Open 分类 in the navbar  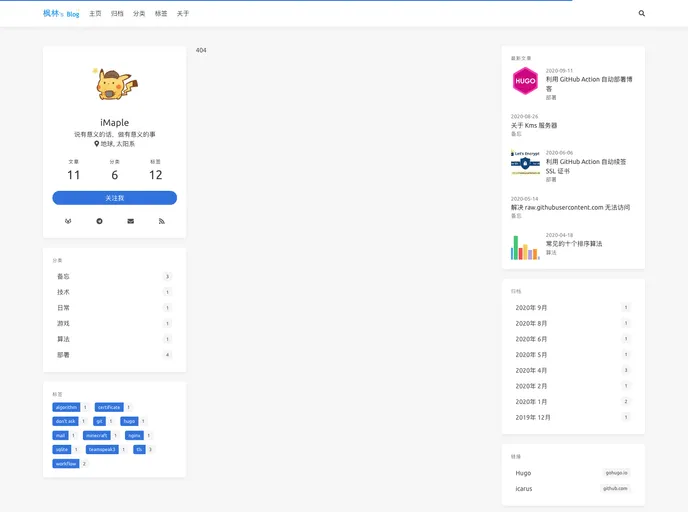(139, 14)
